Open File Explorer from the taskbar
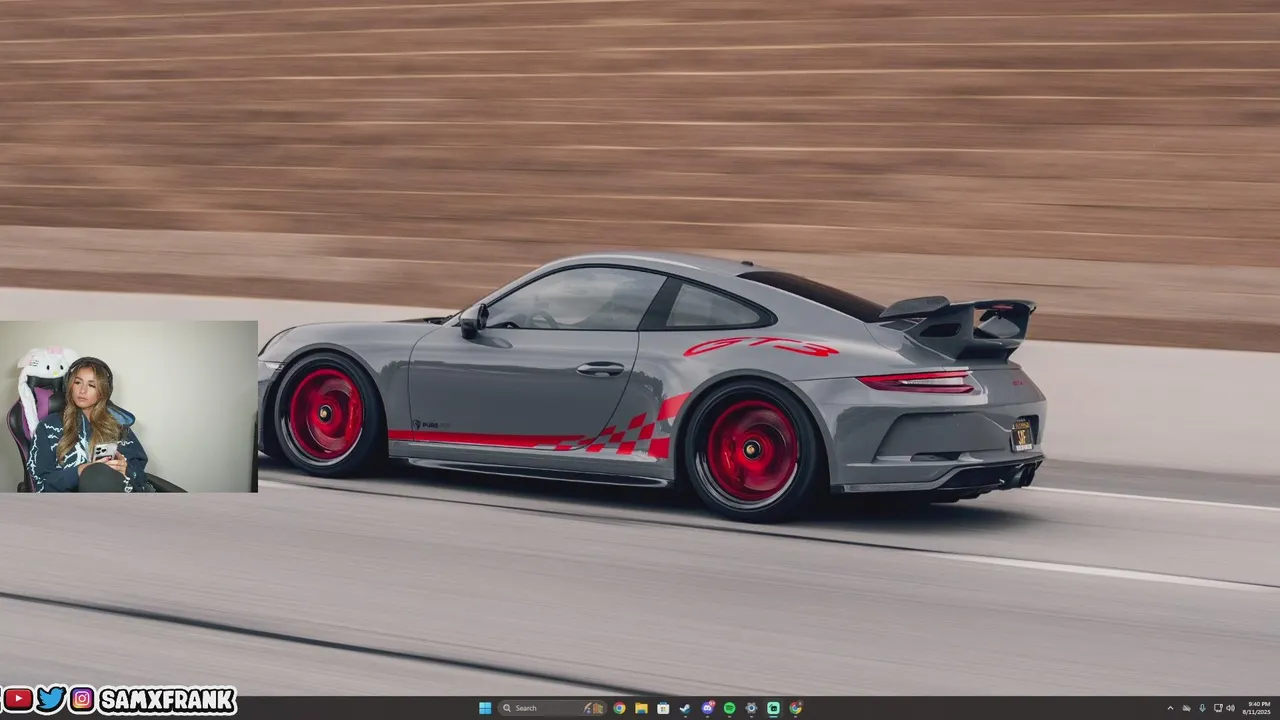 [641, 708]
